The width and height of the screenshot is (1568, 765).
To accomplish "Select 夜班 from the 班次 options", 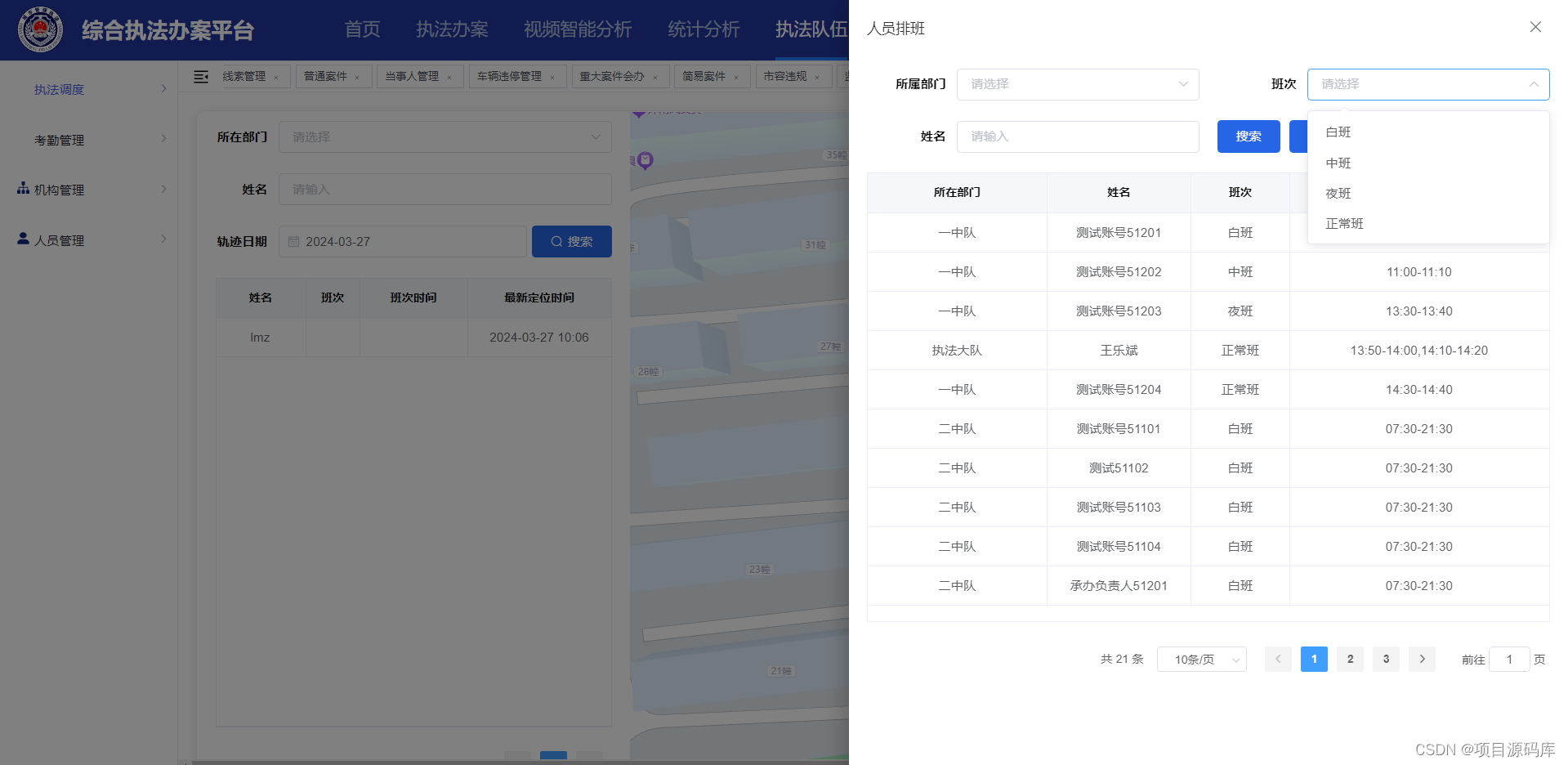I will pyautogui.click(x=1338, y=193).
